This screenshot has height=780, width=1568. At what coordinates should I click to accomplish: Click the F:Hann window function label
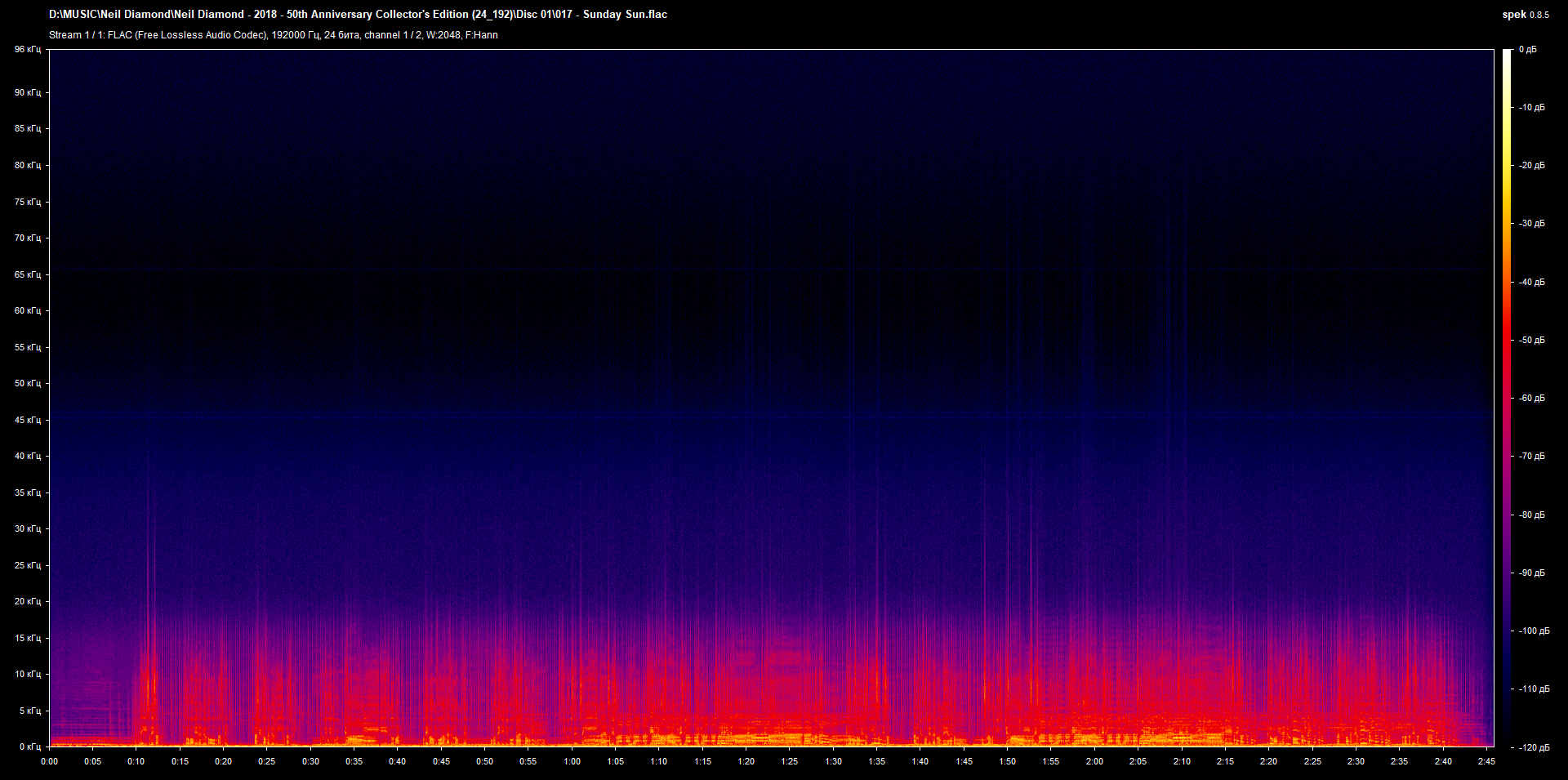pos(481,35)
